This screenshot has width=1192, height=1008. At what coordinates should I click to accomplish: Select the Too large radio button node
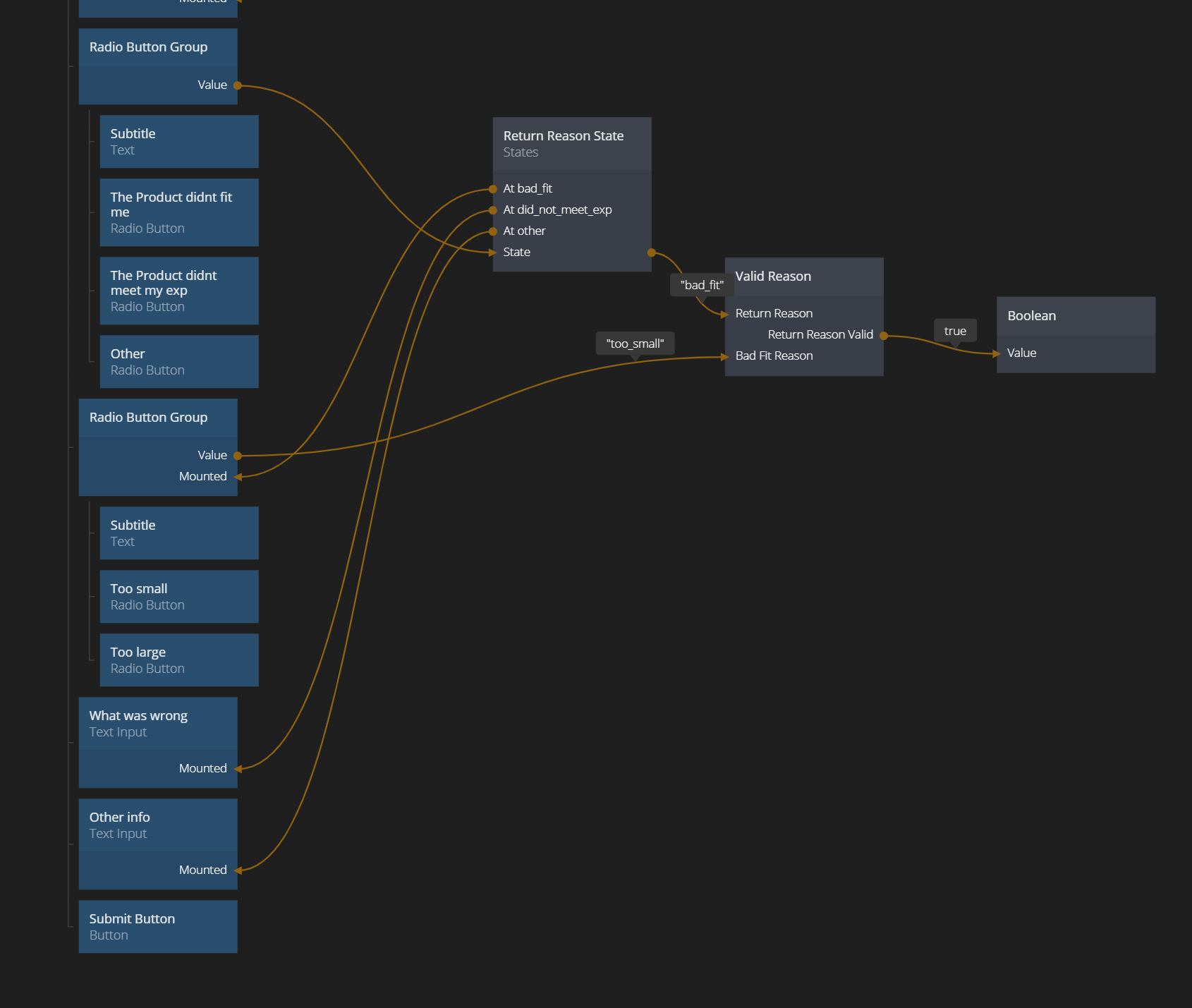click(x=179, y=660)
